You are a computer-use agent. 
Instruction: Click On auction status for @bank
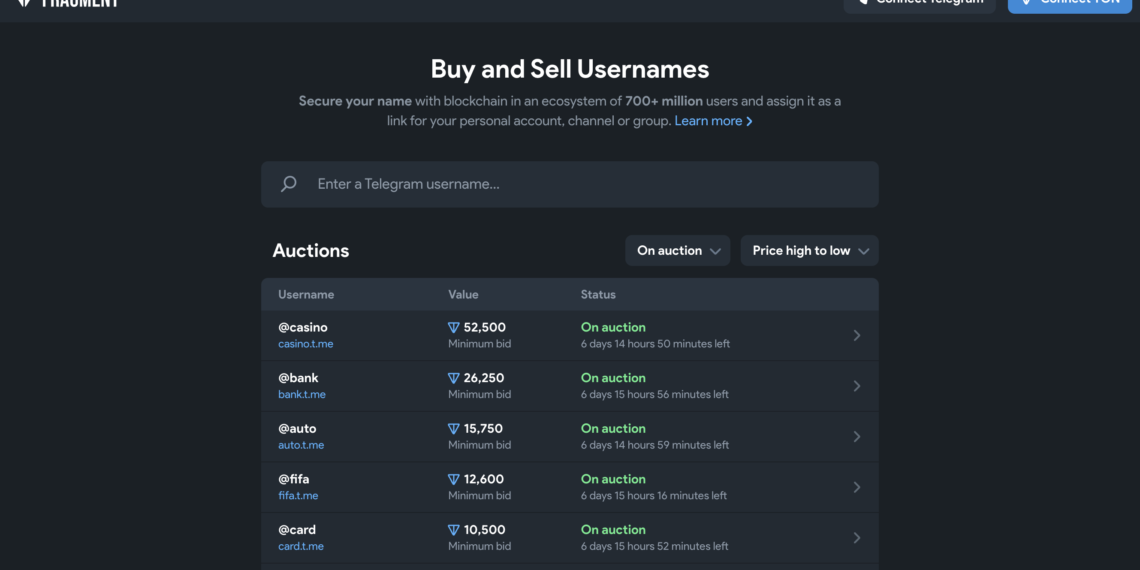[x=613, y=378]
